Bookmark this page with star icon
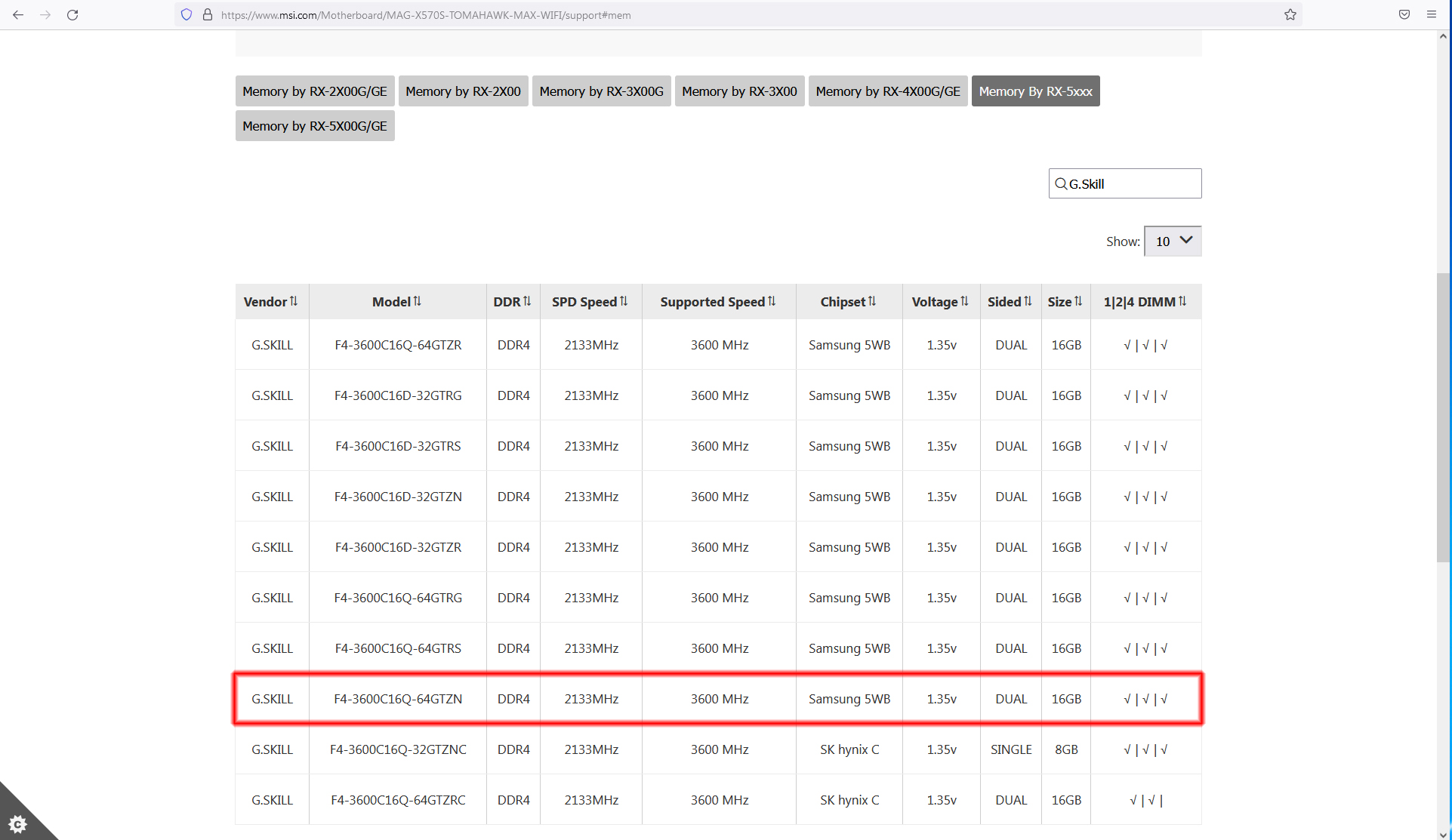Screen dimensions: 1452x840 tap(1290, 14)
